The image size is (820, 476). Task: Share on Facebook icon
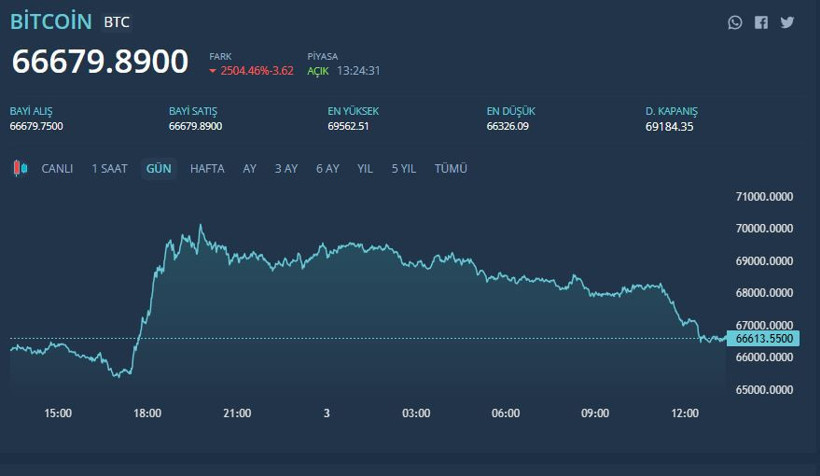[x=761, y=22]
